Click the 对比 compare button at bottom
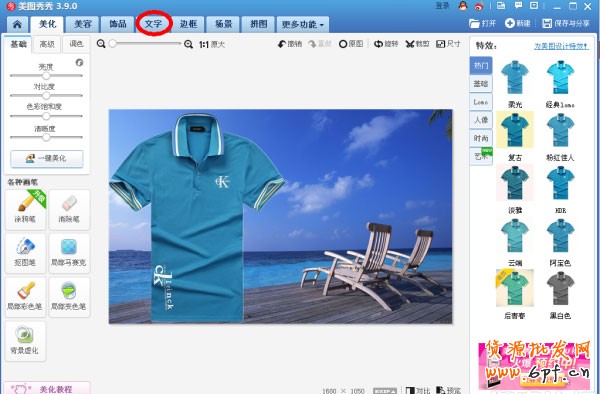 click(x=417, y=390)
